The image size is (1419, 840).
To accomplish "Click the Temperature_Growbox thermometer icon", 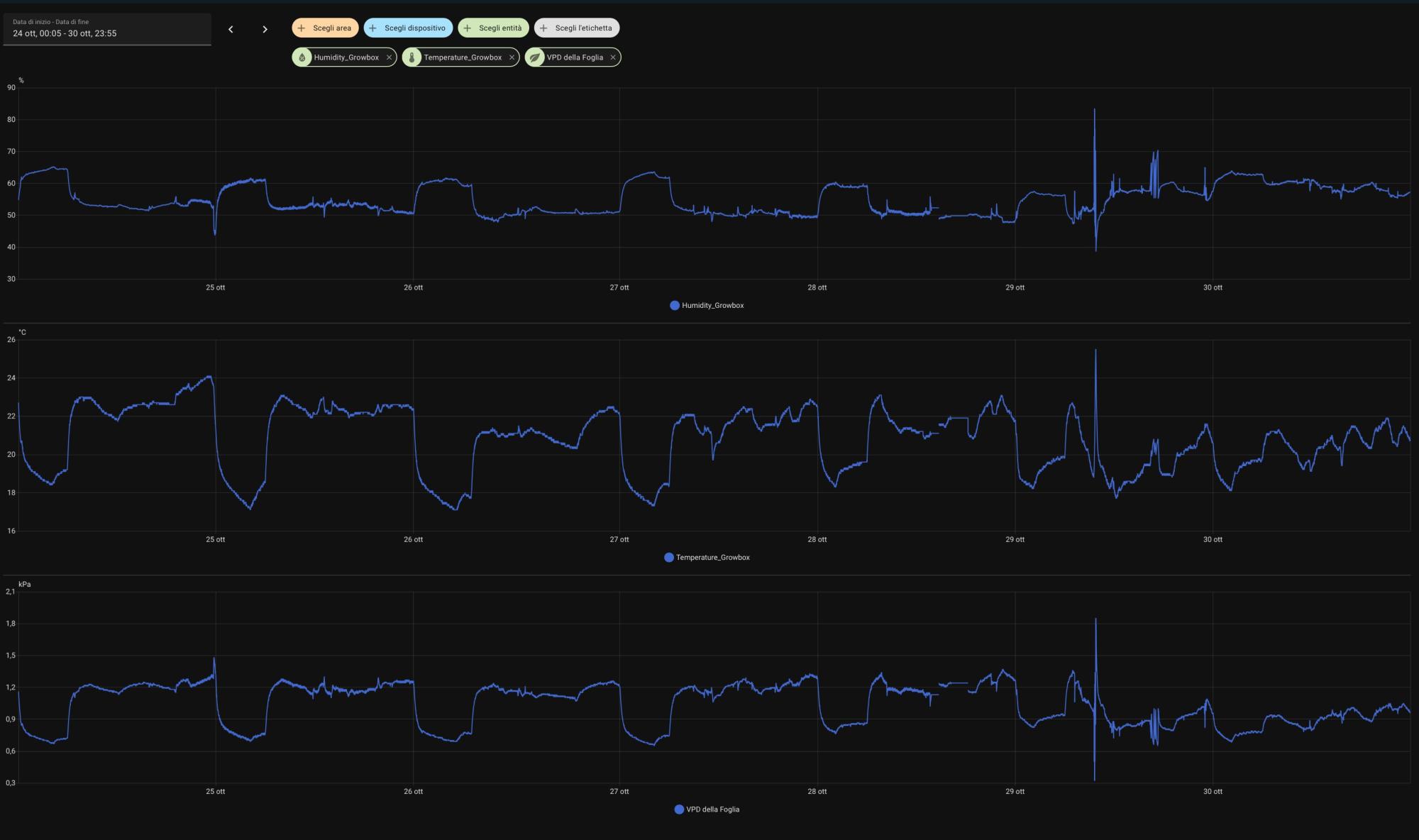I will click(412, 57).
